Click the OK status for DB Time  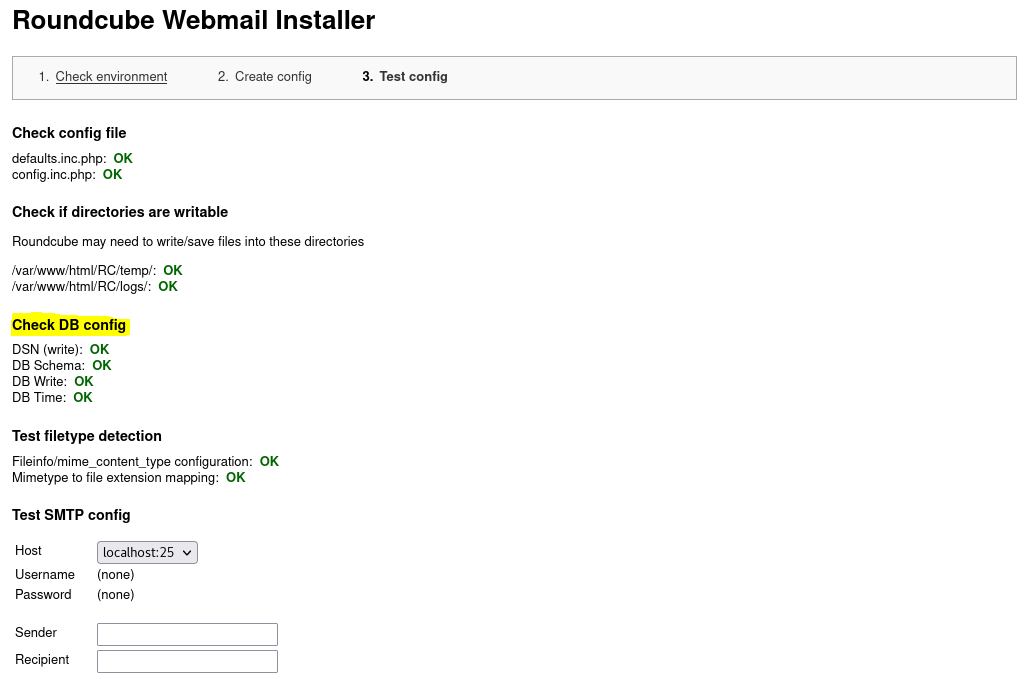[83, 398]
